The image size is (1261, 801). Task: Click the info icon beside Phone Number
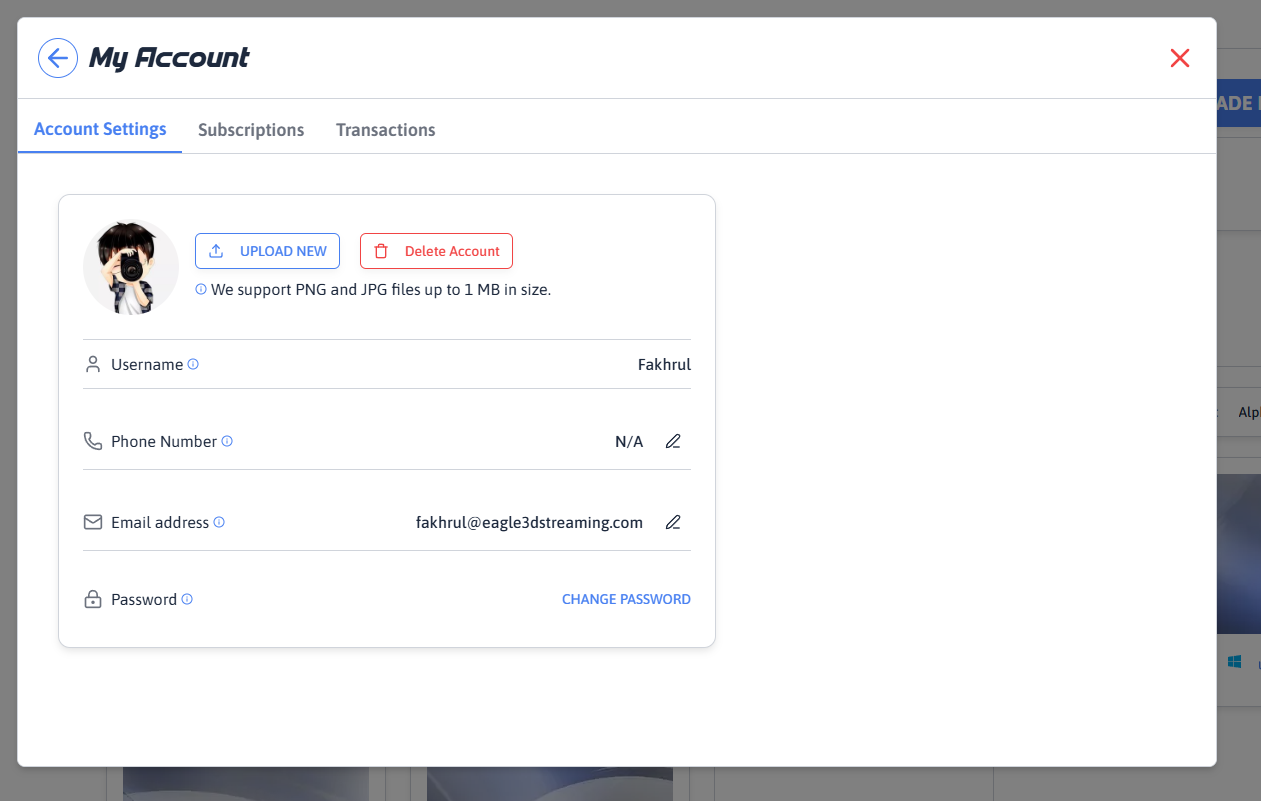click(x=227, y=441)
